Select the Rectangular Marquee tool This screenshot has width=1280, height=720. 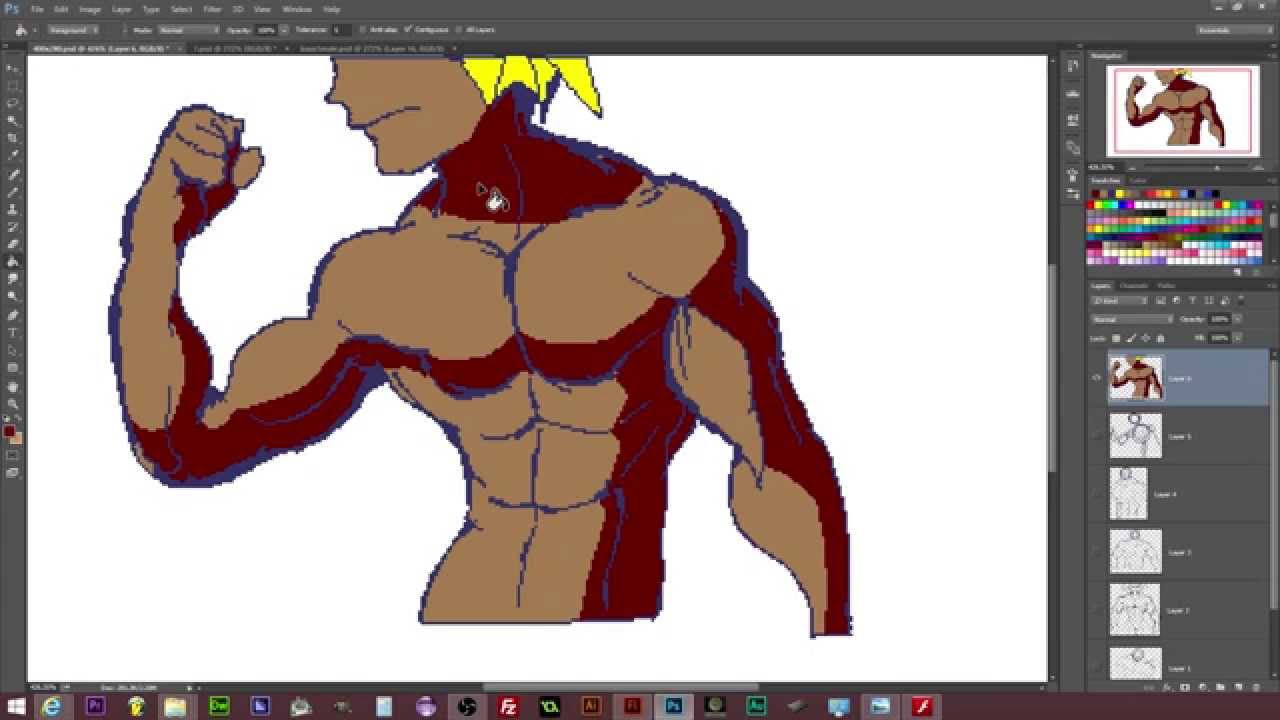13,85
